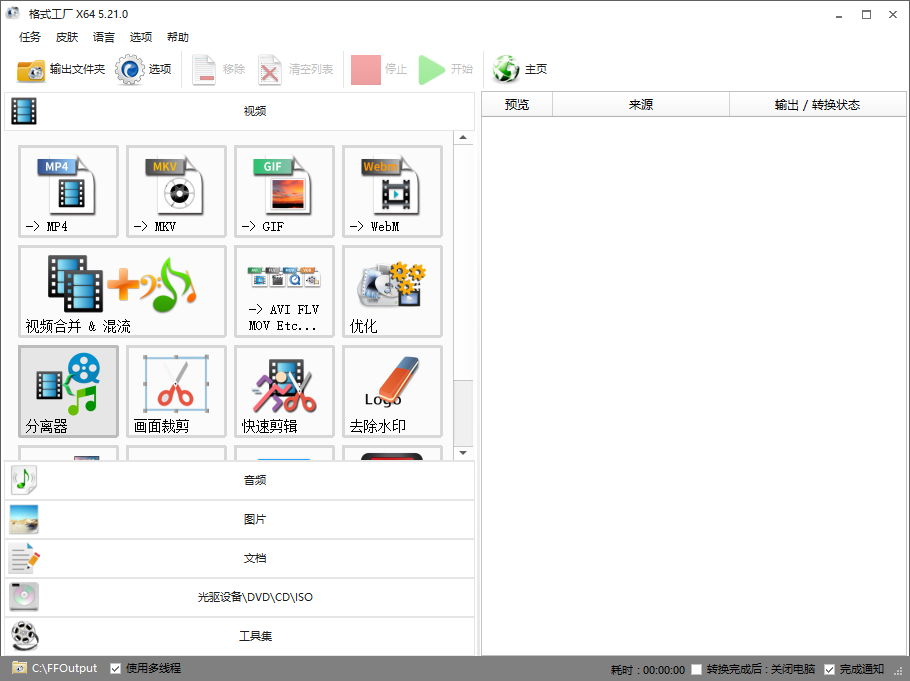Screen dimensions: 910x681
Task: Open the 任务 menu
Action: click(x=30, y=37)
